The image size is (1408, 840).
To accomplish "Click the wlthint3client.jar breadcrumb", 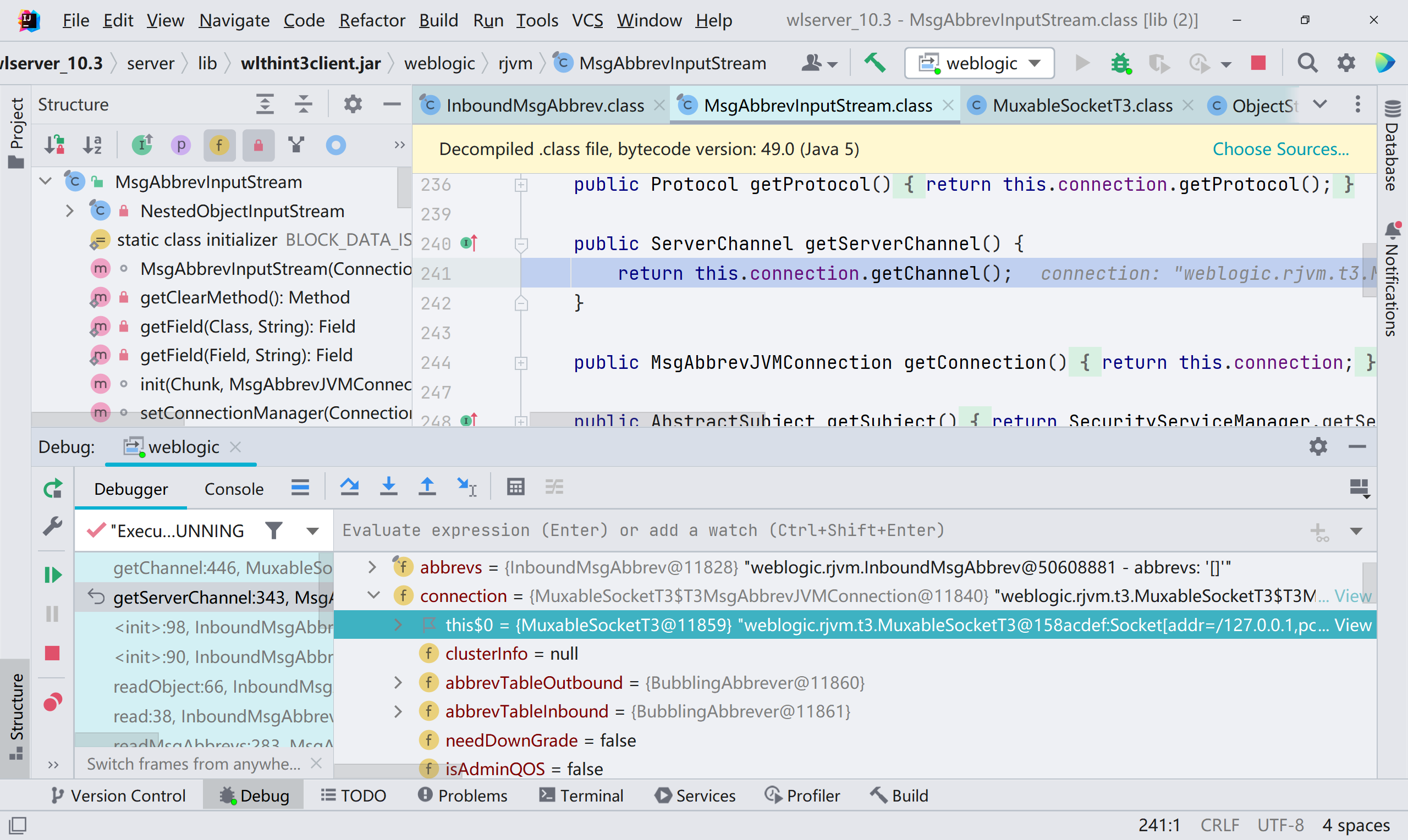I will coord(310,63).
